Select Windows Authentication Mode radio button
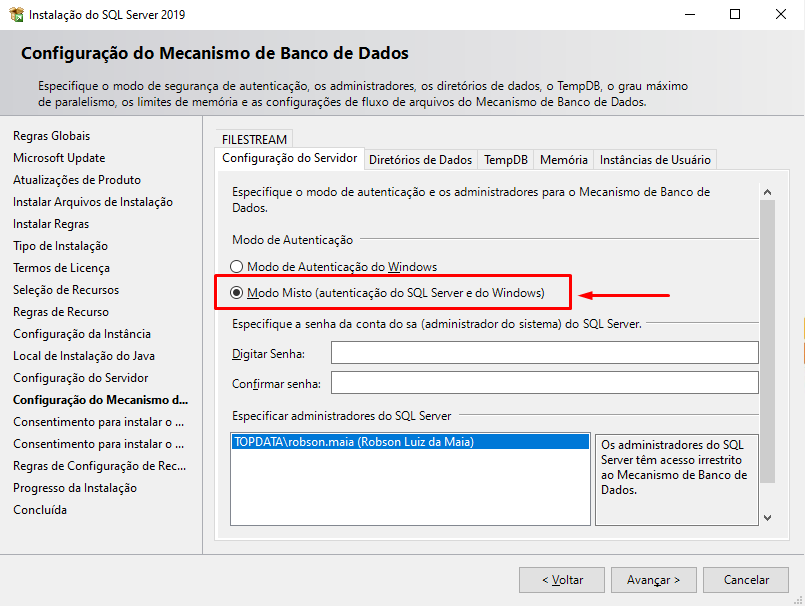The image size is (805, 606). (237, 267)
